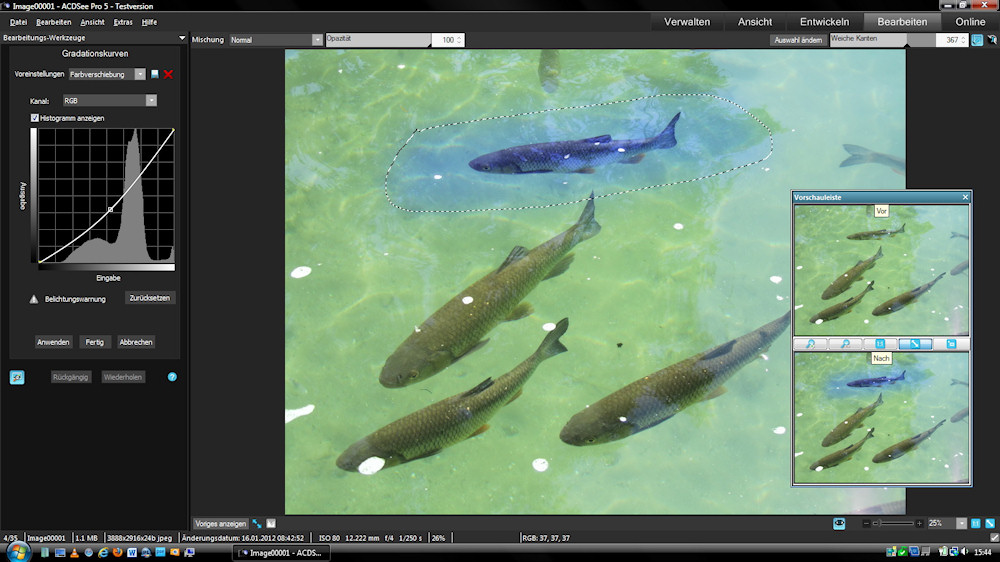This screenshot has width=1000, height=562.
Task: Click the zoom slider in bottom bar
Action: 894,523
